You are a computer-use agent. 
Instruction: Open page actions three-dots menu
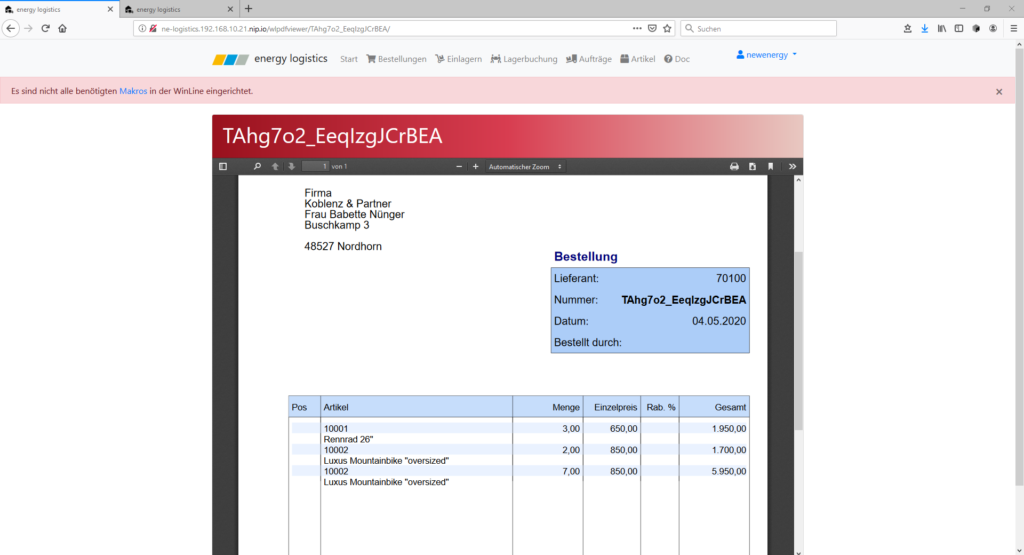(637, 28)
